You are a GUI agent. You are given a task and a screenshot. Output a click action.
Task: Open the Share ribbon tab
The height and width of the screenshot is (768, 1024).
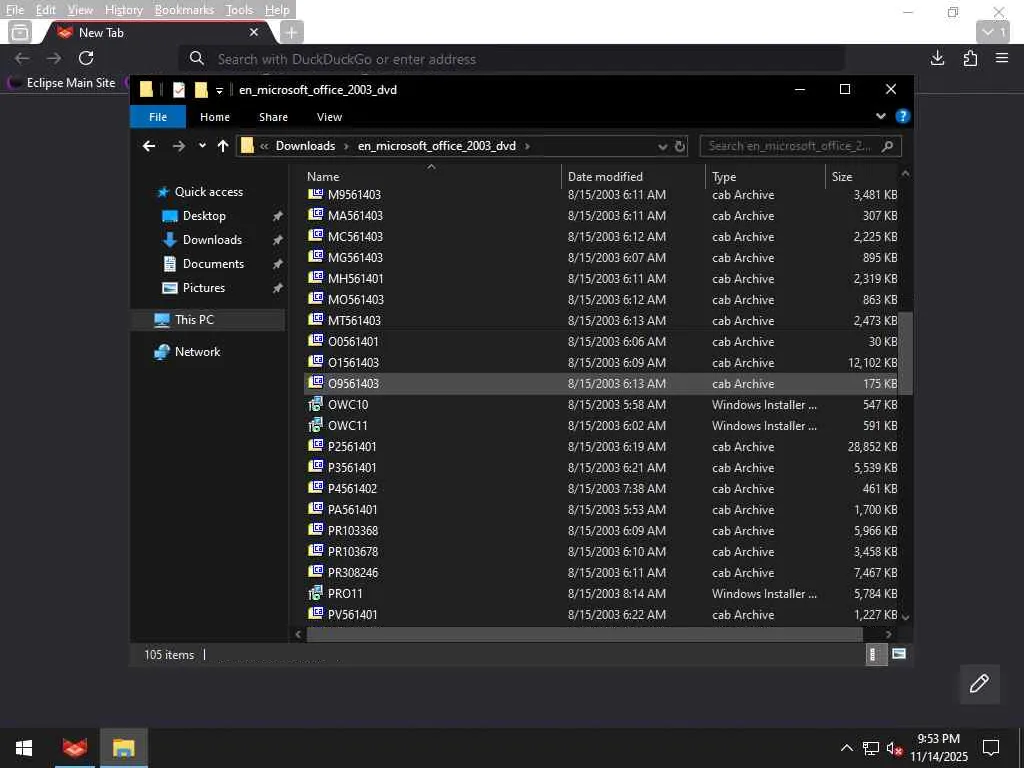(x=273, y=117)
